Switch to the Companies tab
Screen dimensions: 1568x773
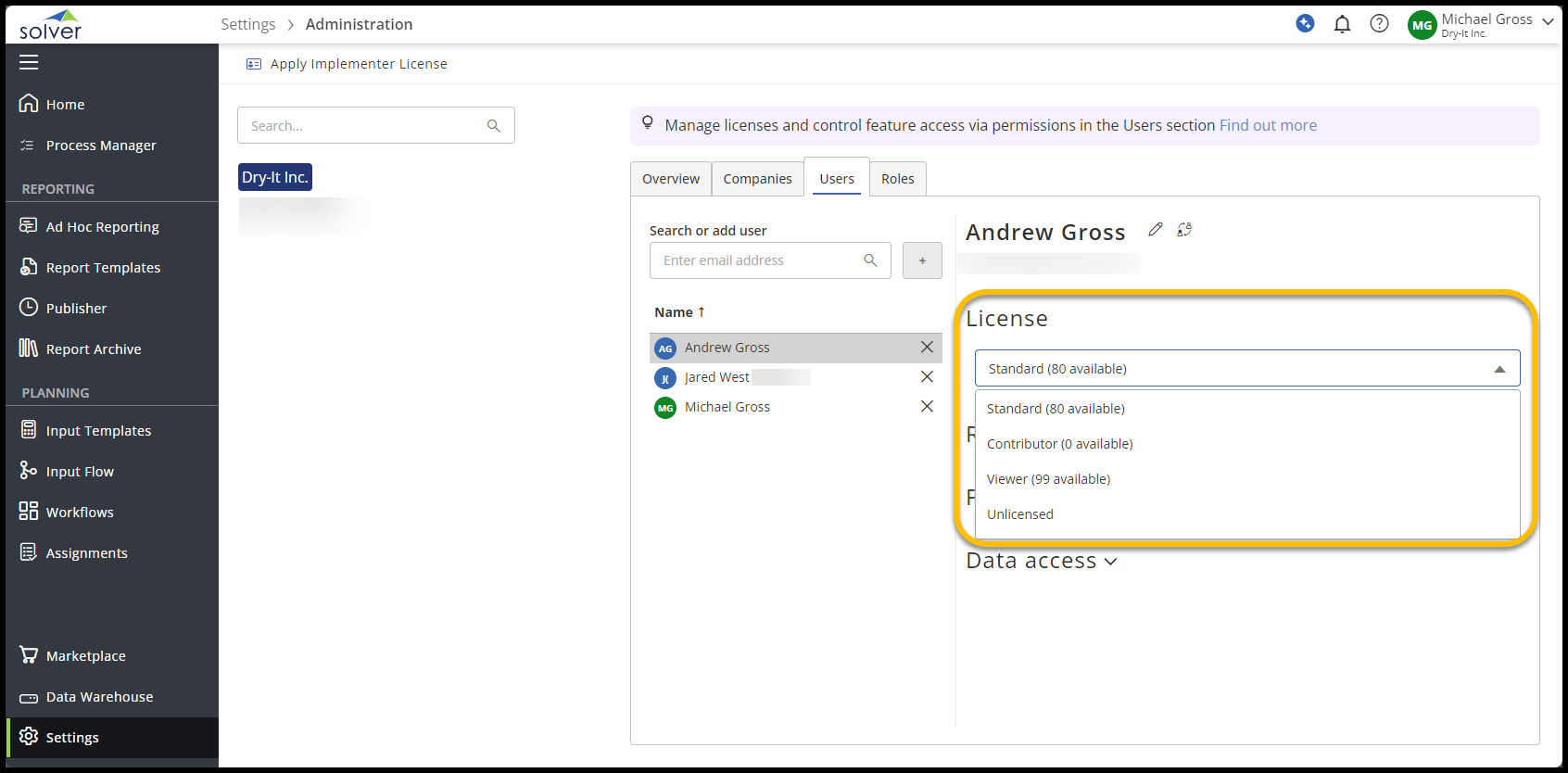[757, 179]
